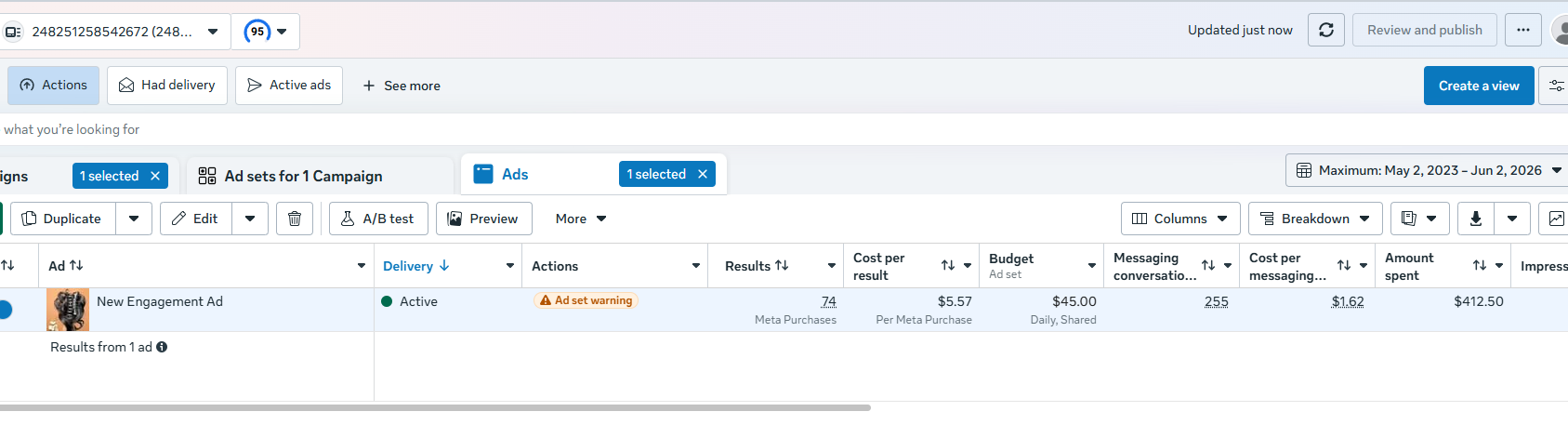This screenshot has width=1568, height=438.
Task: Open the opportunity score 95 dropdown
Action: pos(266,32)
